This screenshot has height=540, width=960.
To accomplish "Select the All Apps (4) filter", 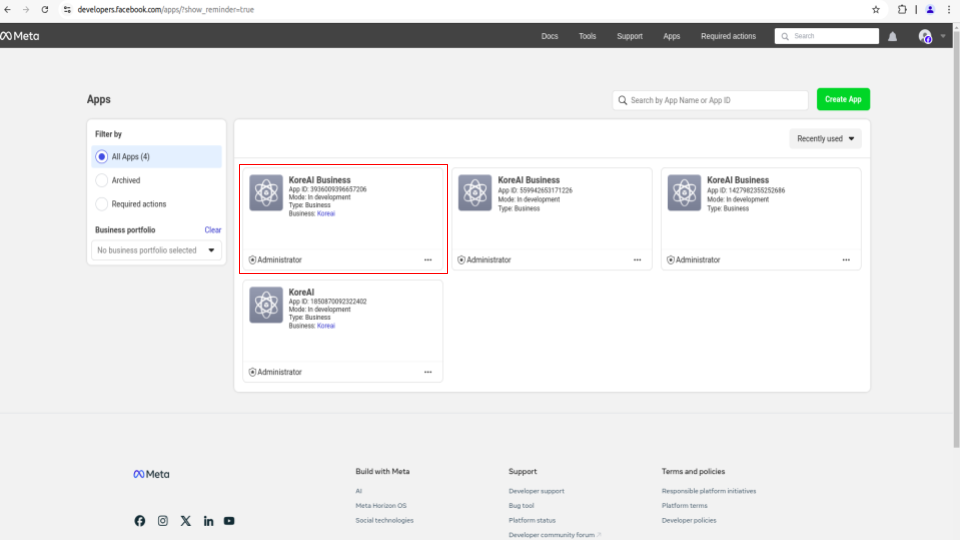I will coord(157,157).
